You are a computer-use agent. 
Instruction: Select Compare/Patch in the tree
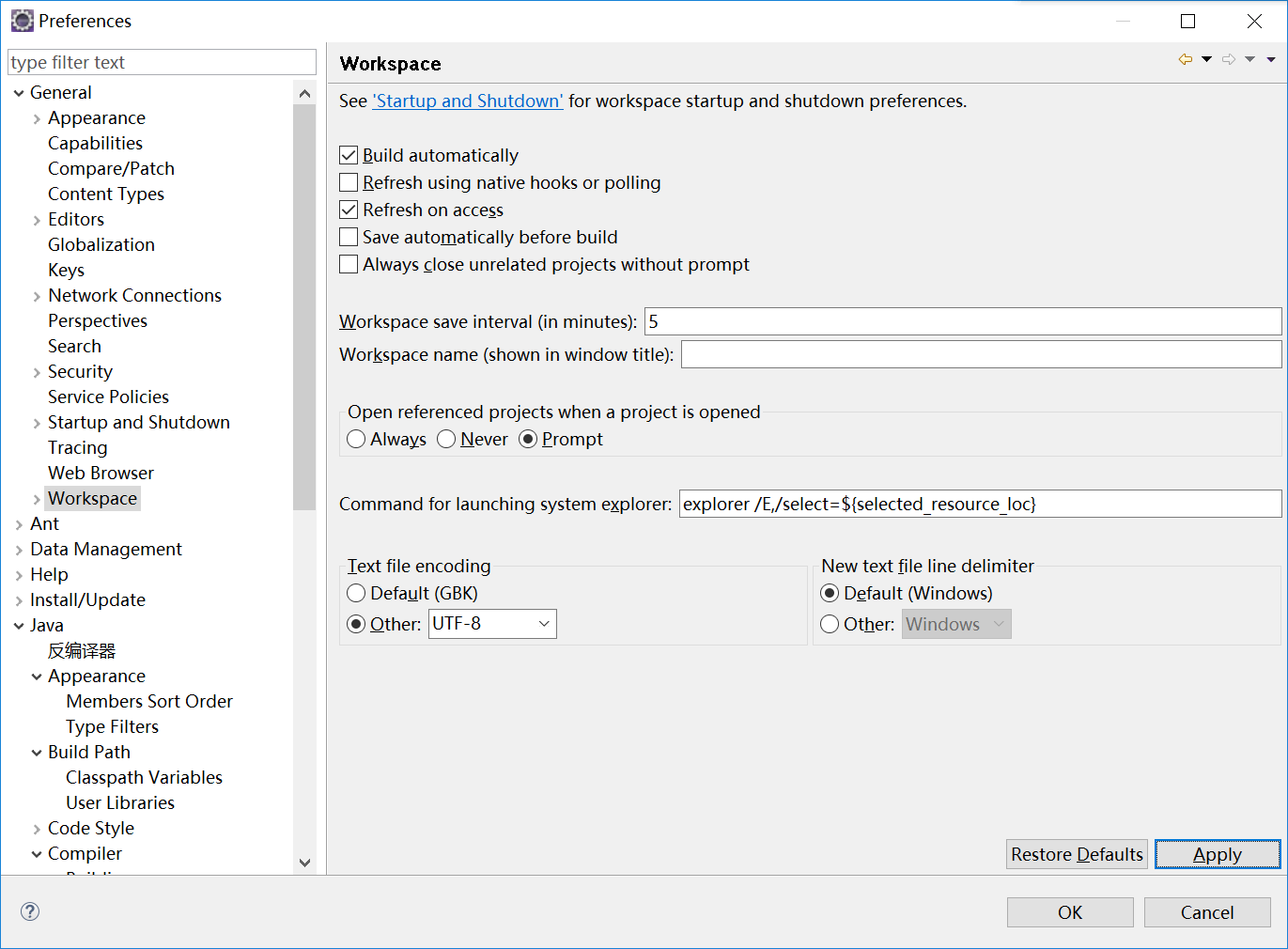[112, 168]
